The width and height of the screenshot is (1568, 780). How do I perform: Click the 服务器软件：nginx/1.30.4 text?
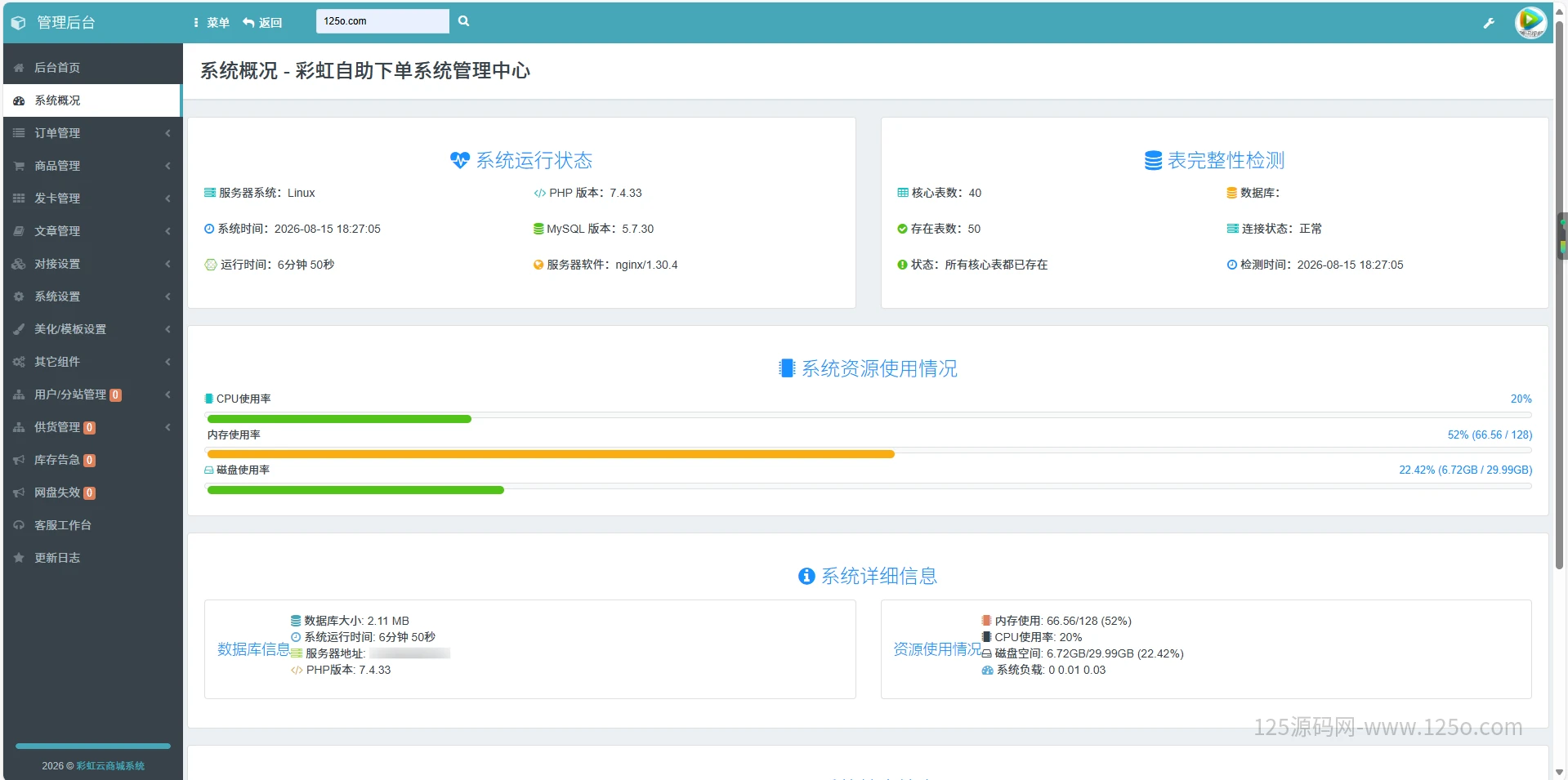click(x=612, y=265)
